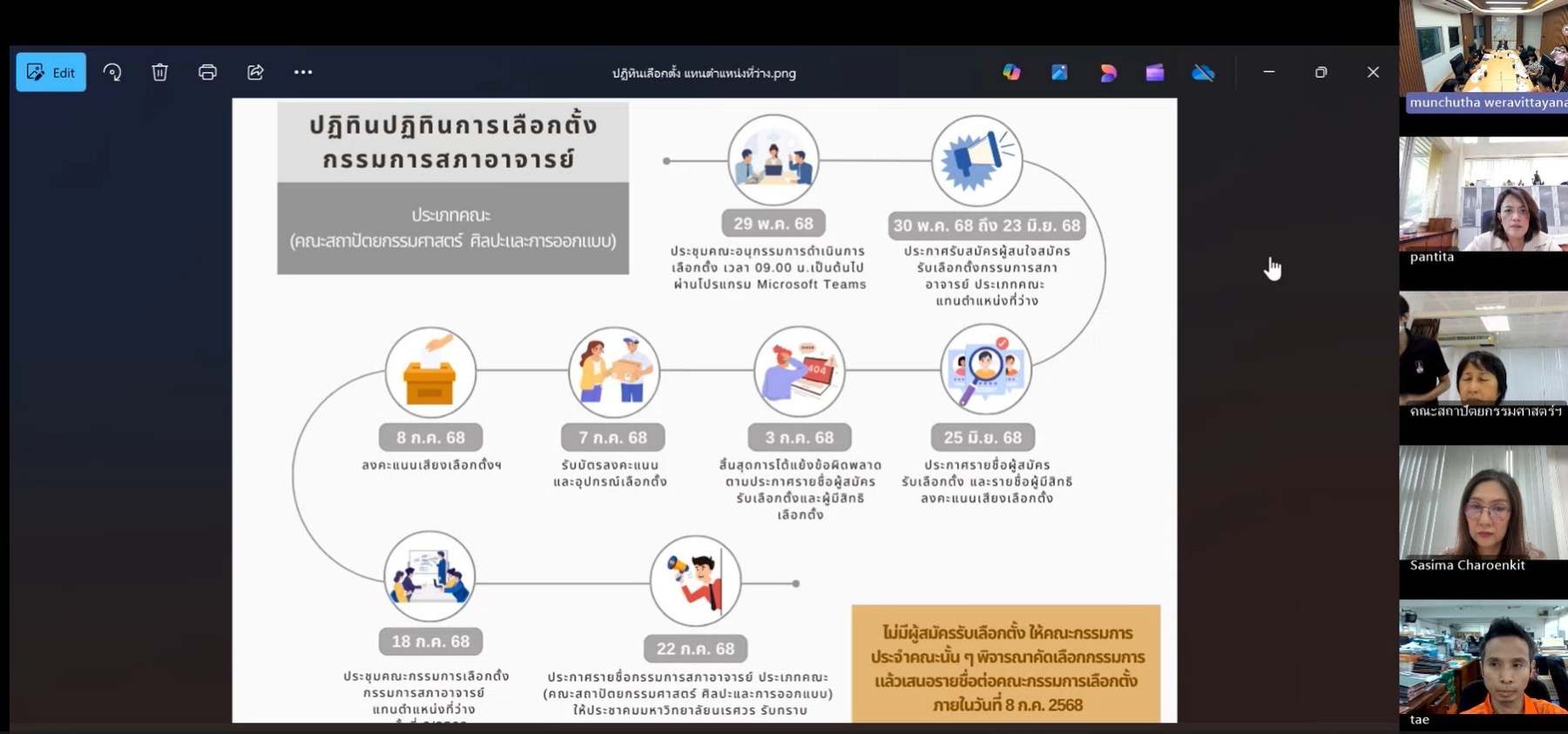
Task: Select Sasima Charoenkit video tile
Action: [x=1484, y=509]
